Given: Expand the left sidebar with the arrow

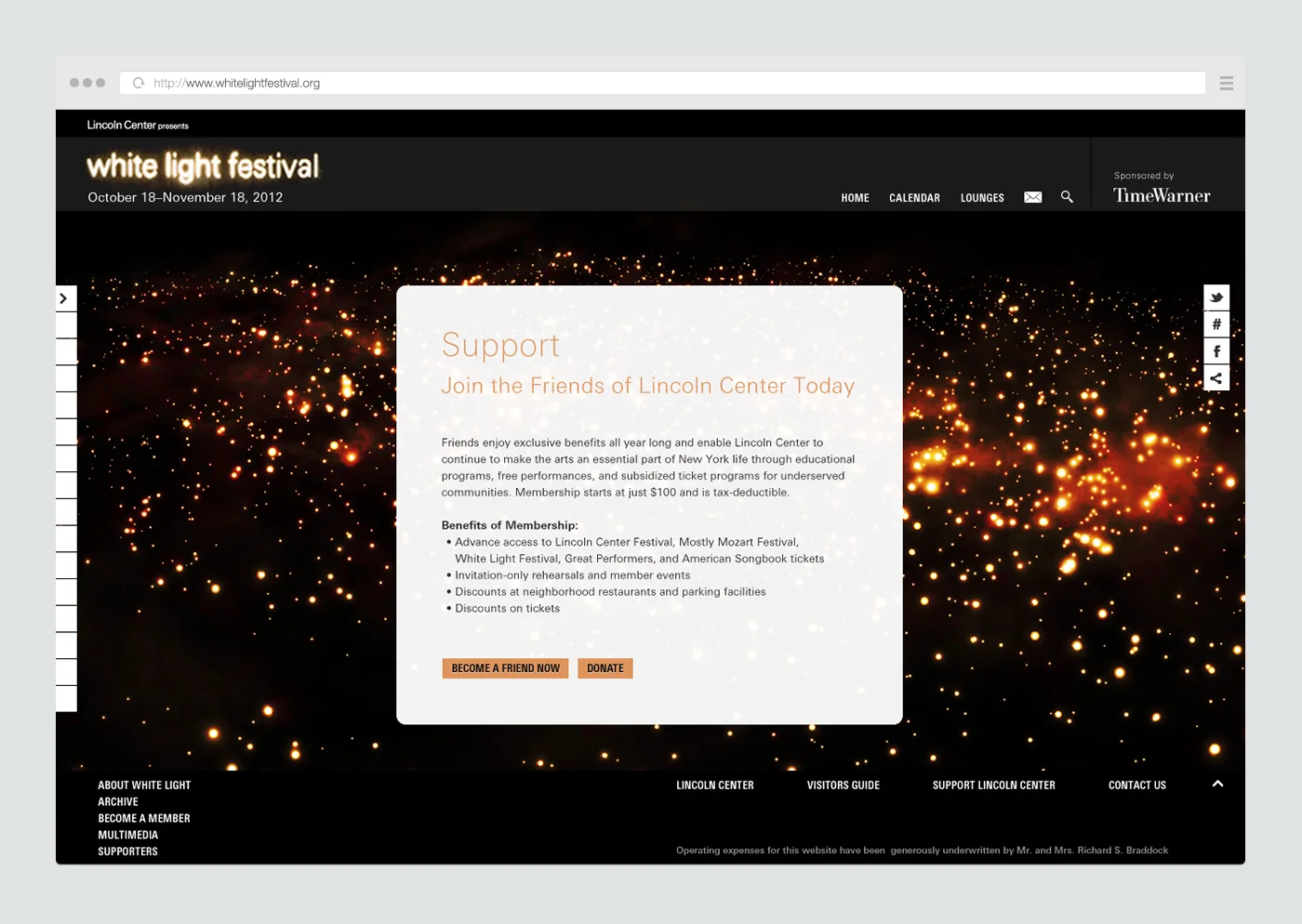Looking at the screenshot, I should coord(64,297).
